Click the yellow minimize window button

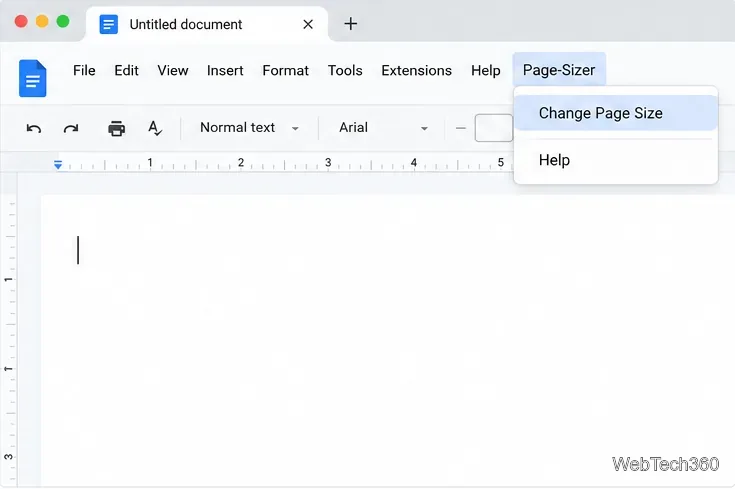click(x=42, y=21)
